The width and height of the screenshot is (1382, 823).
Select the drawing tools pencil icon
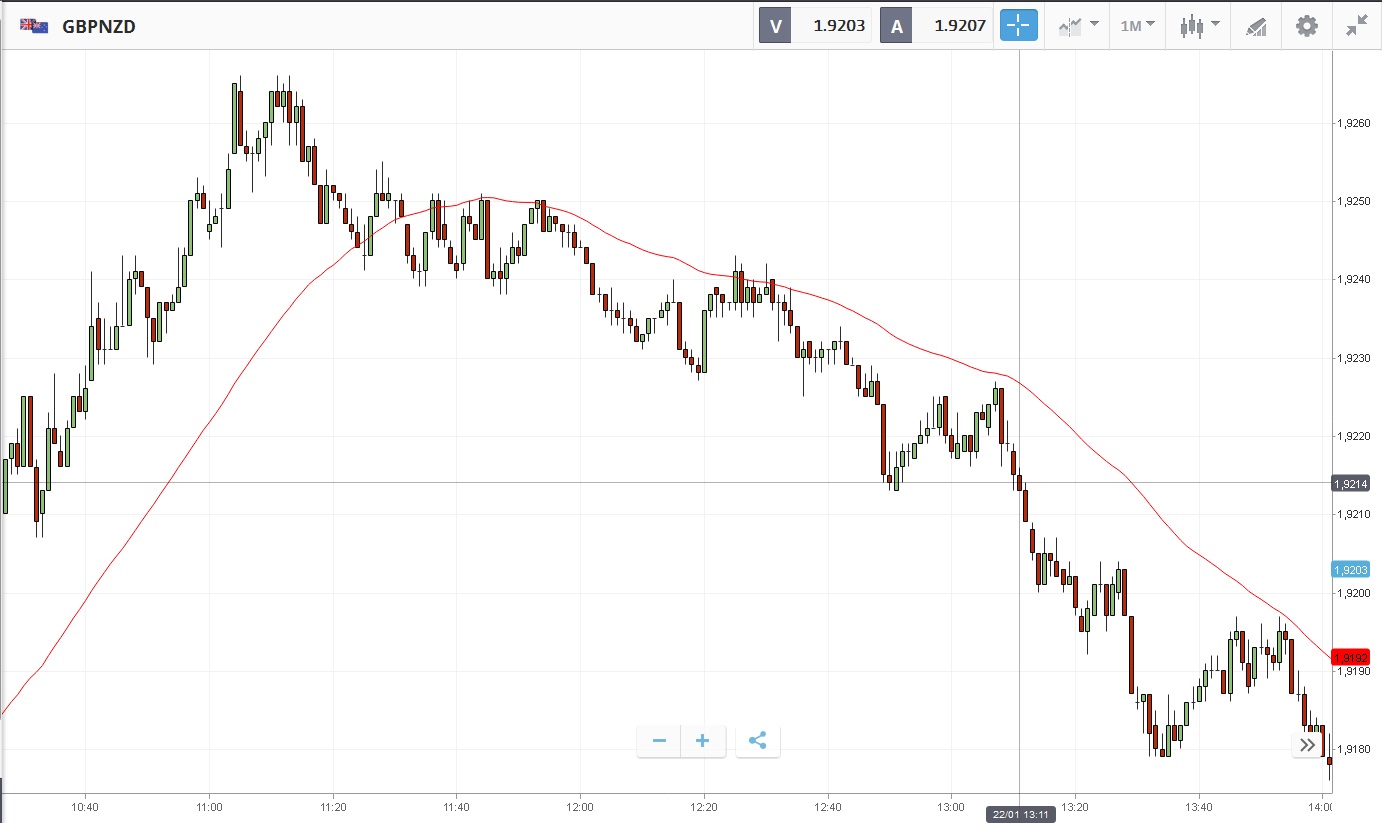(x=1256, y=27)
